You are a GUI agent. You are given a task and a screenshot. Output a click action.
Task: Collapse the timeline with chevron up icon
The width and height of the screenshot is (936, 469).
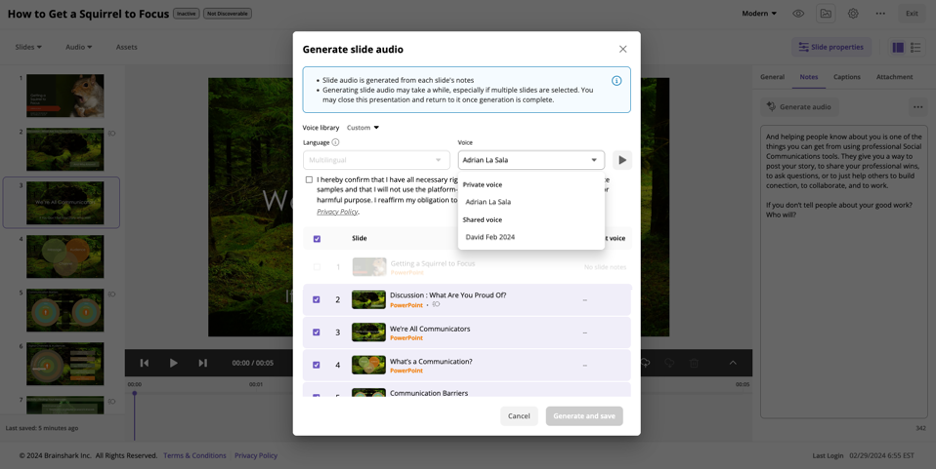(x=732, y=363)
